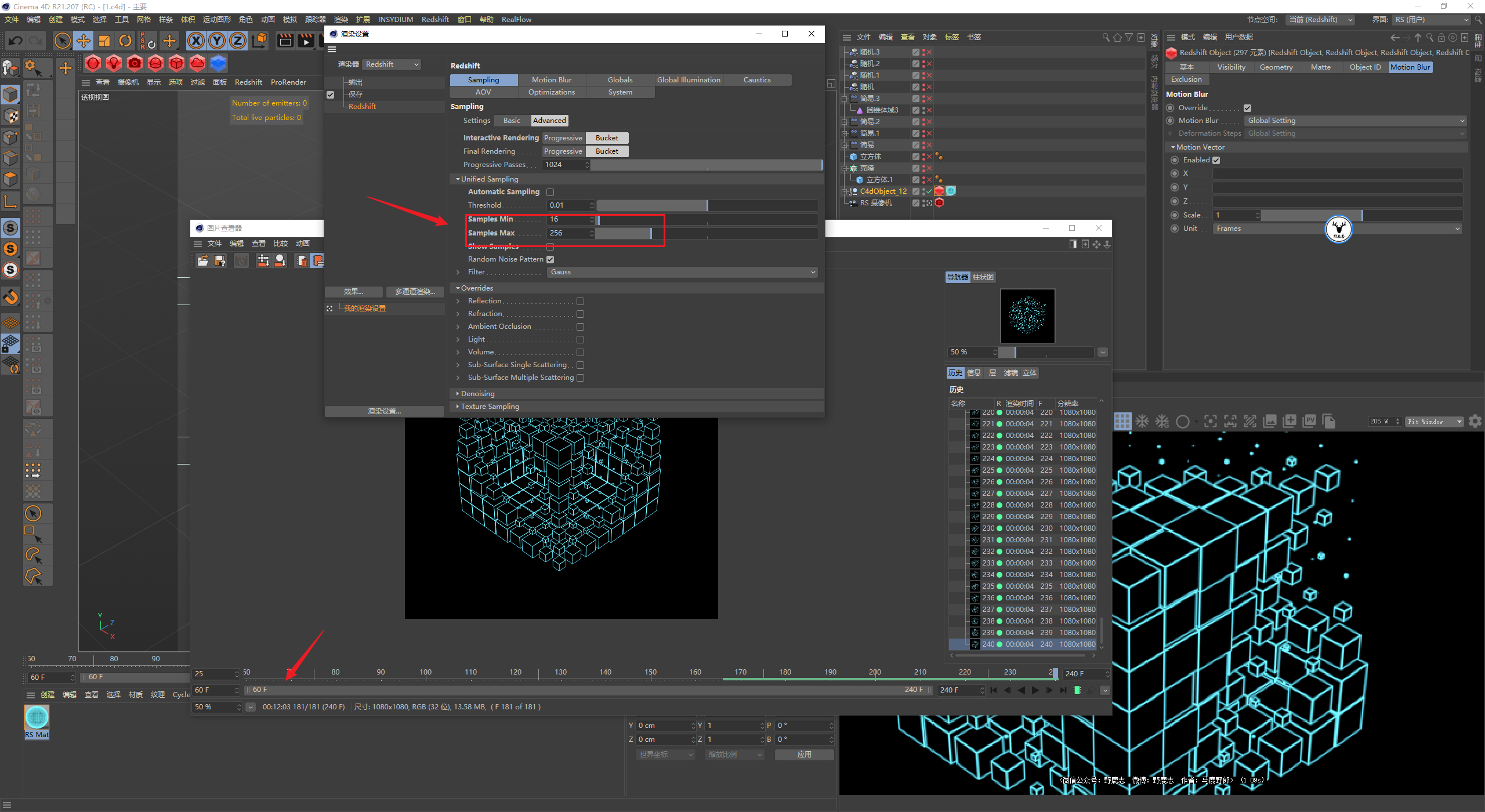Disable Random Noise Pattern checkbox
1485x812 pixels.
click(550, 259)
